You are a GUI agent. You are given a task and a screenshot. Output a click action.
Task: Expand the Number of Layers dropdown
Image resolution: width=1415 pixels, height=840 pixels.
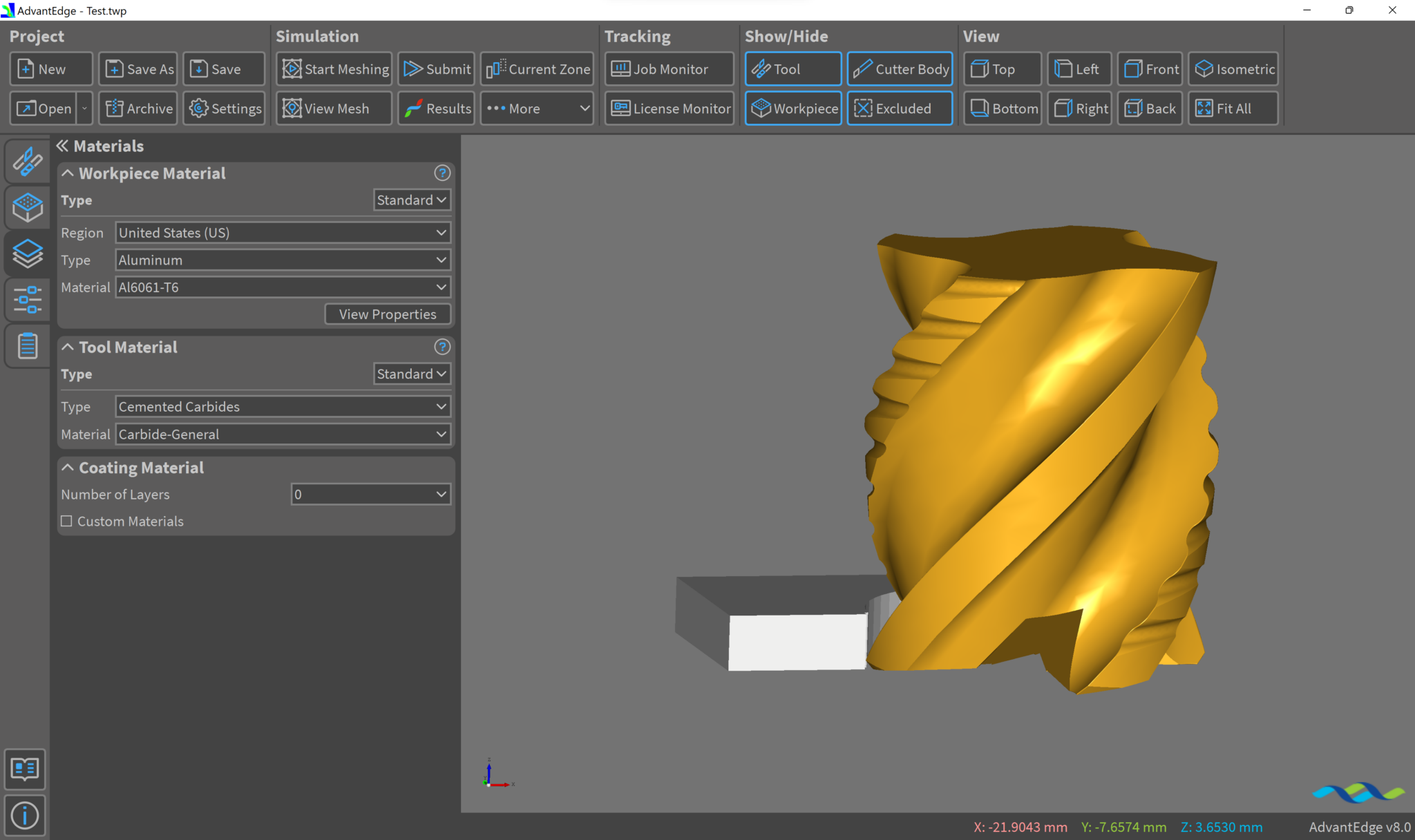(371, 495)
